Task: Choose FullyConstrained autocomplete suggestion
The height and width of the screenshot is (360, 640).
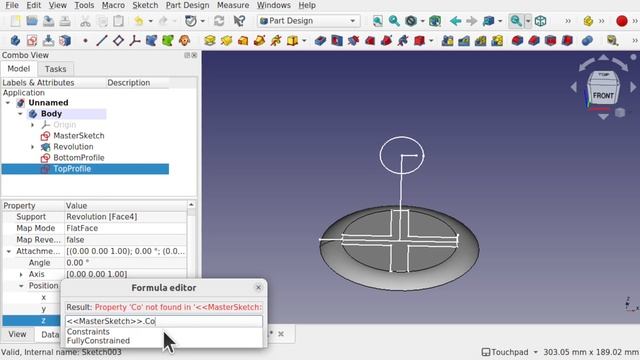Action: [98, 341]
